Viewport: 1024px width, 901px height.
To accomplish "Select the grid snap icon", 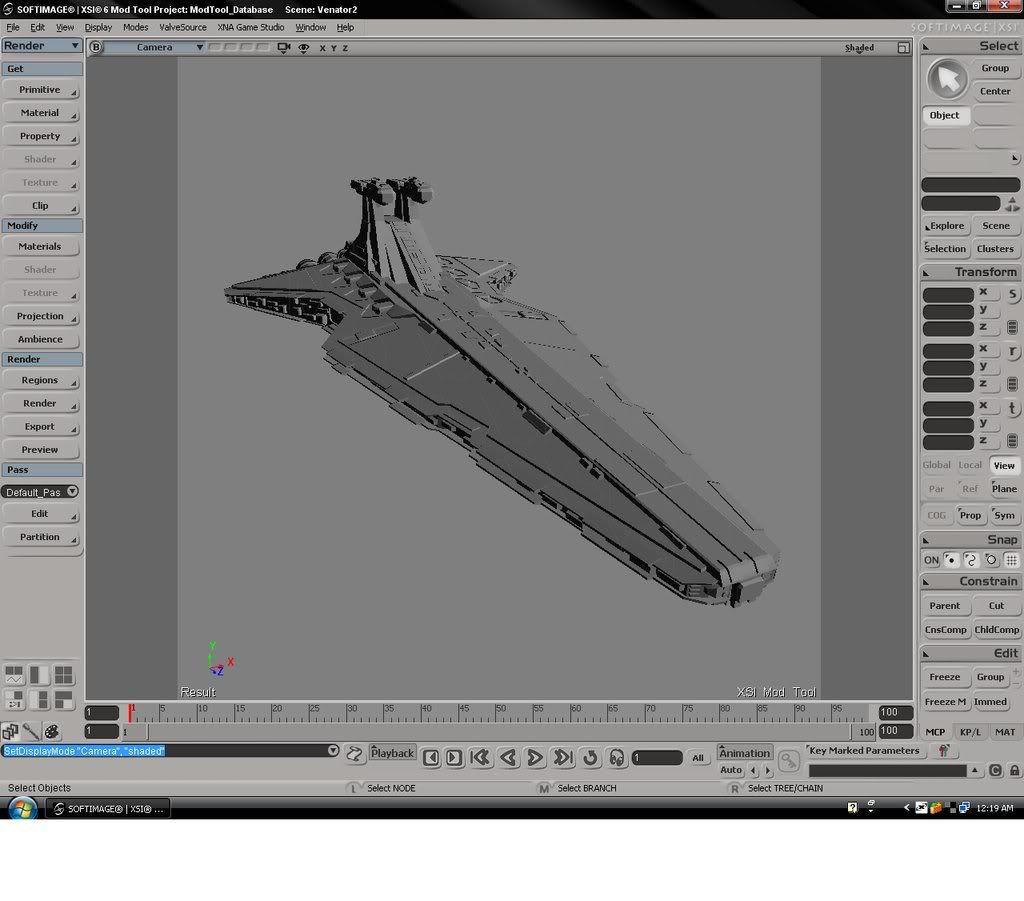I will [1011, 560].
